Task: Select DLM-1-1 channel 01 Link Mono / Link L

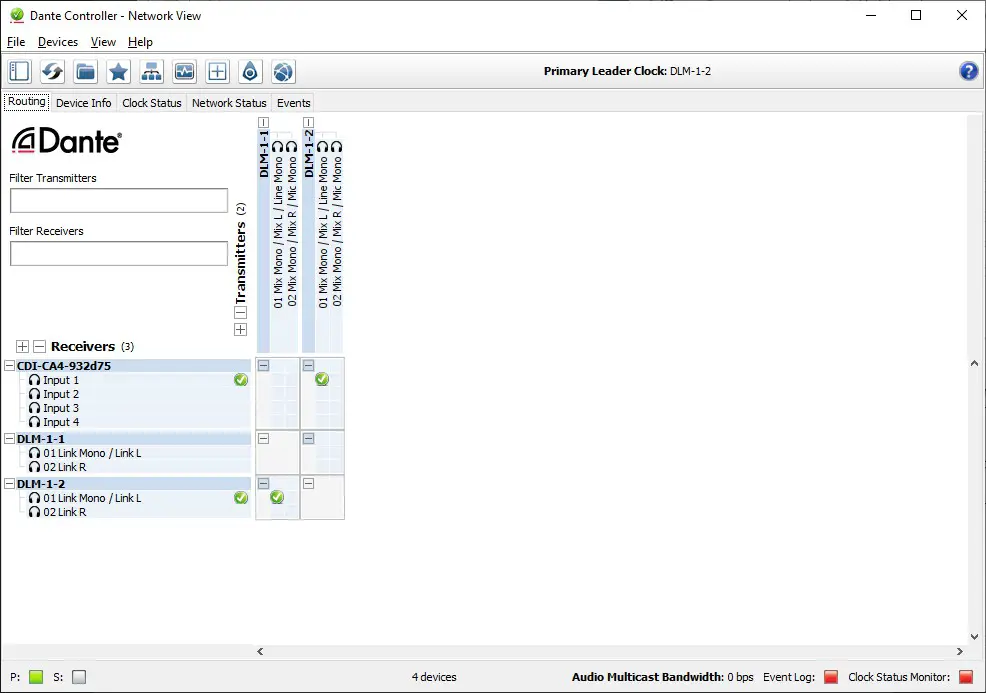Action: click(x=92, y=453)
